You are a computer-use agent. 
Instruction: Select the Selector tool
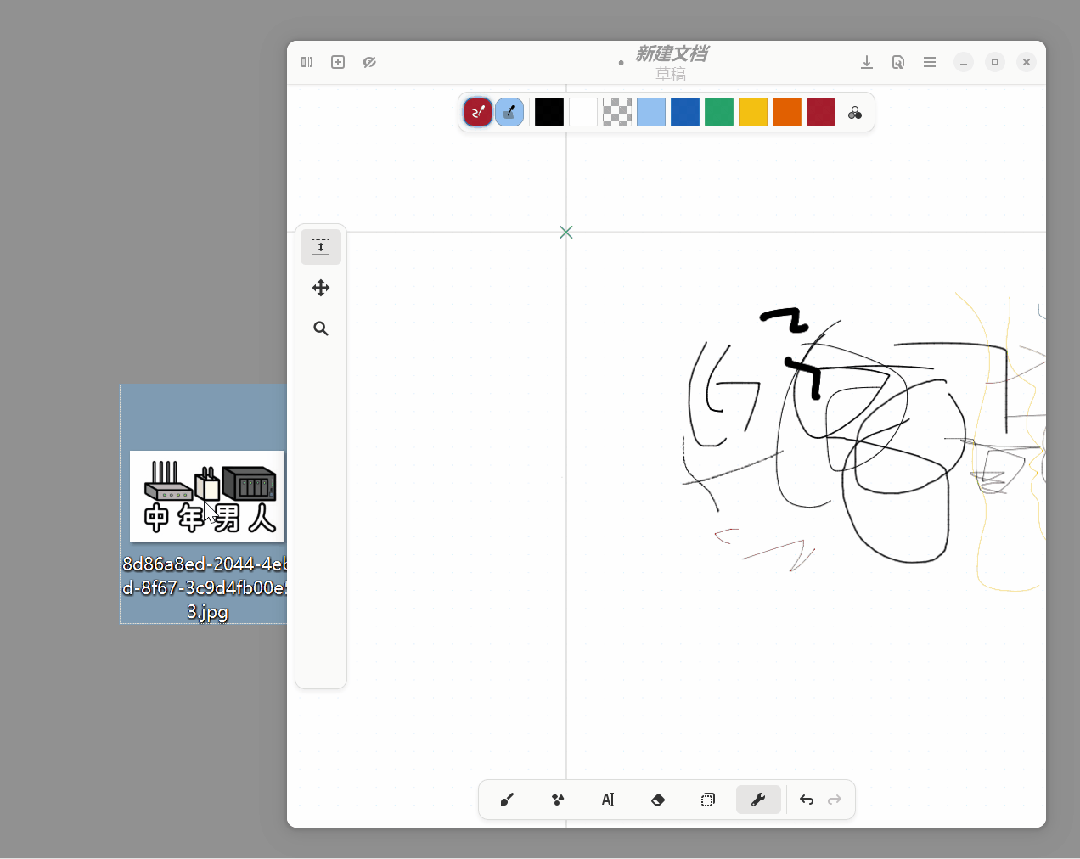tap(708, 800)
